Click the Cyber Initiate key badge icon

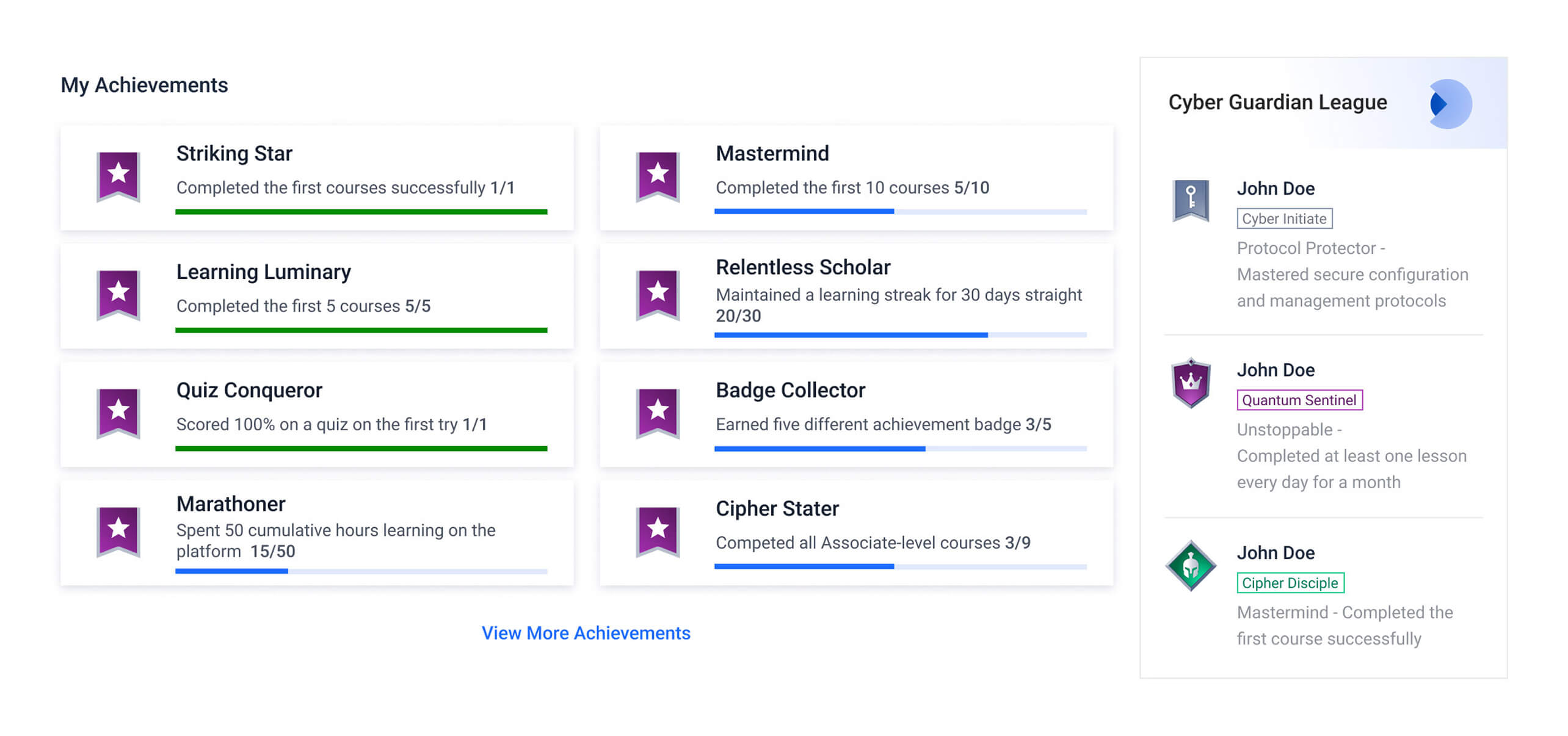point(1191,200)
